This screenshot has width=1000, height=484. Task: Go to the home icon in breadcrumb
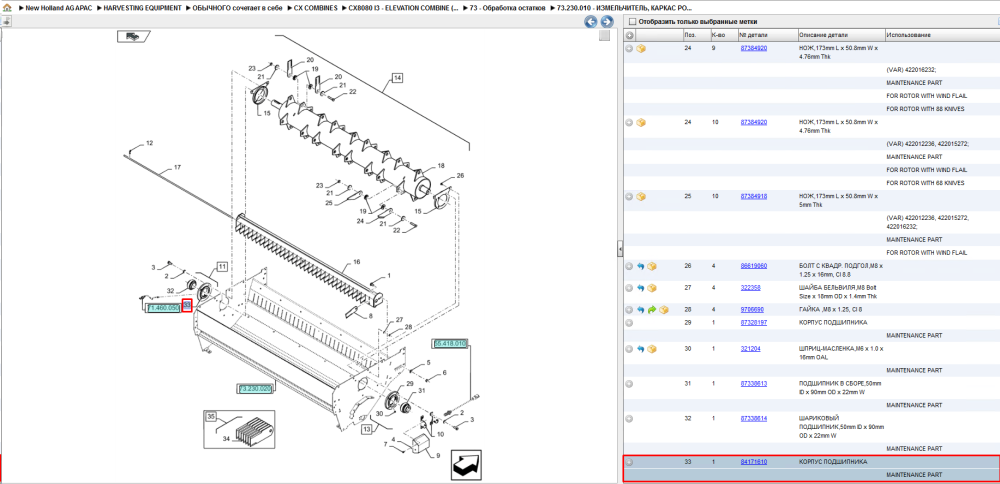click(7, 8)
